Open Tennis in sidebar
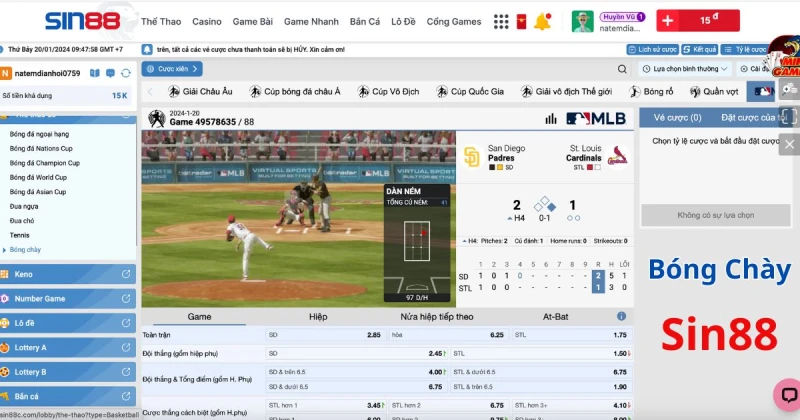The height and width of the screenshot is (420, 800). click(19, 235)
